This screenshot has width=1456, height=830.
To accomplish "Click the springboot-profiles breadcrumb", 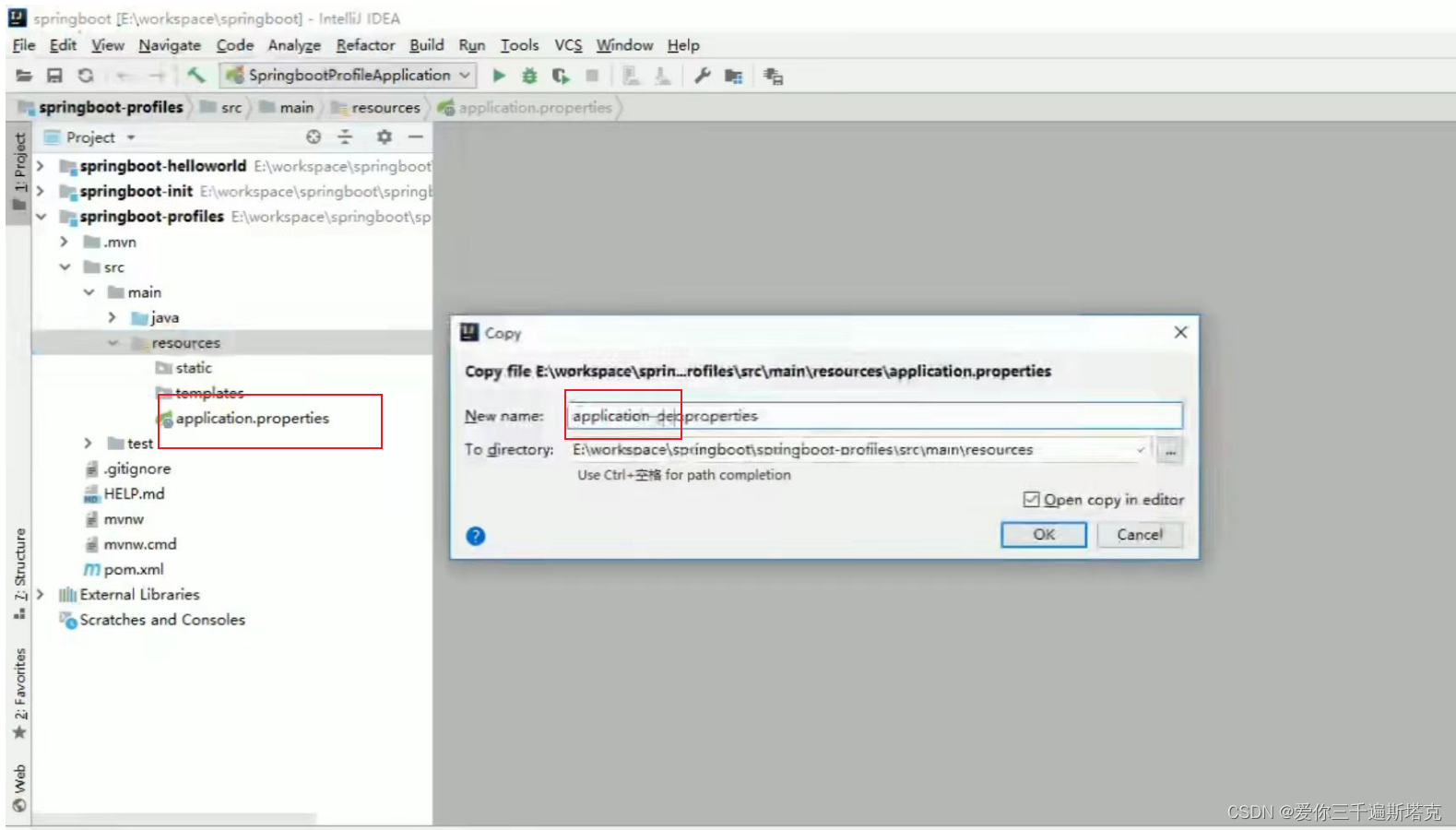I will click(x=101, y=108).
